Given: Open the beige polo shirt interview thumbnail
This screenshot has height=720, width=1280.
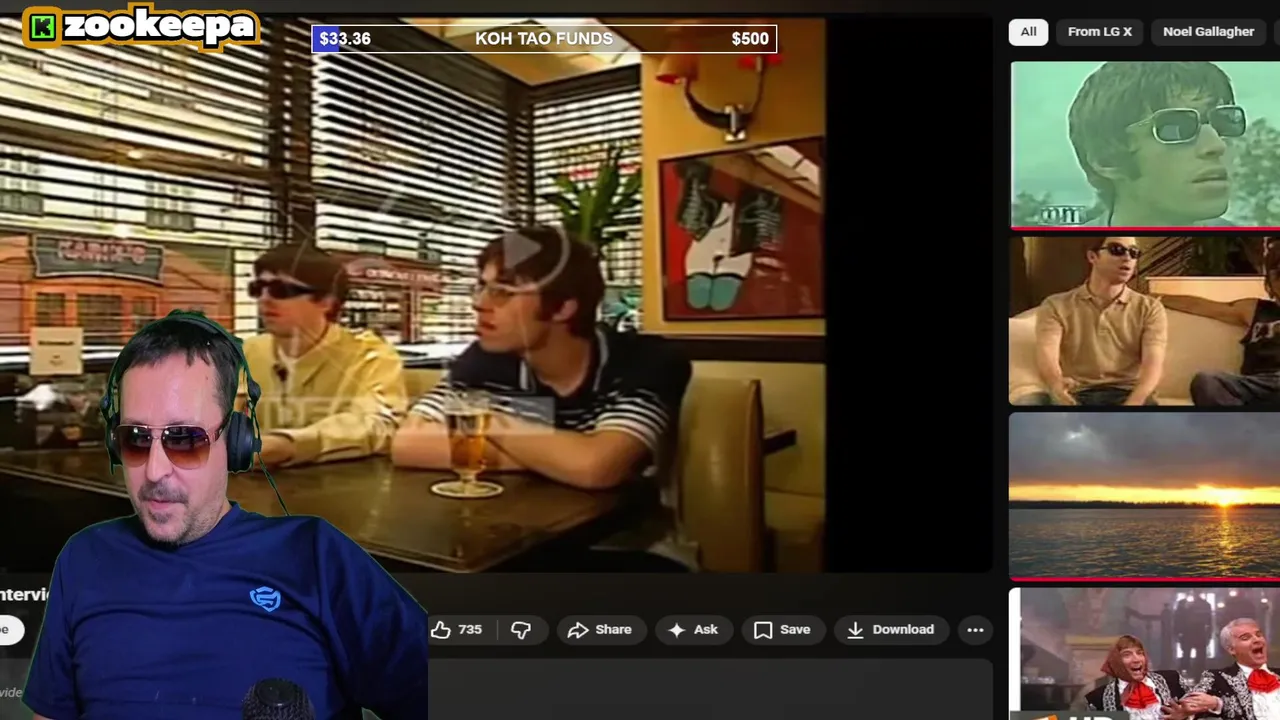Looking at the screenshot, I should pos(1144,321).
